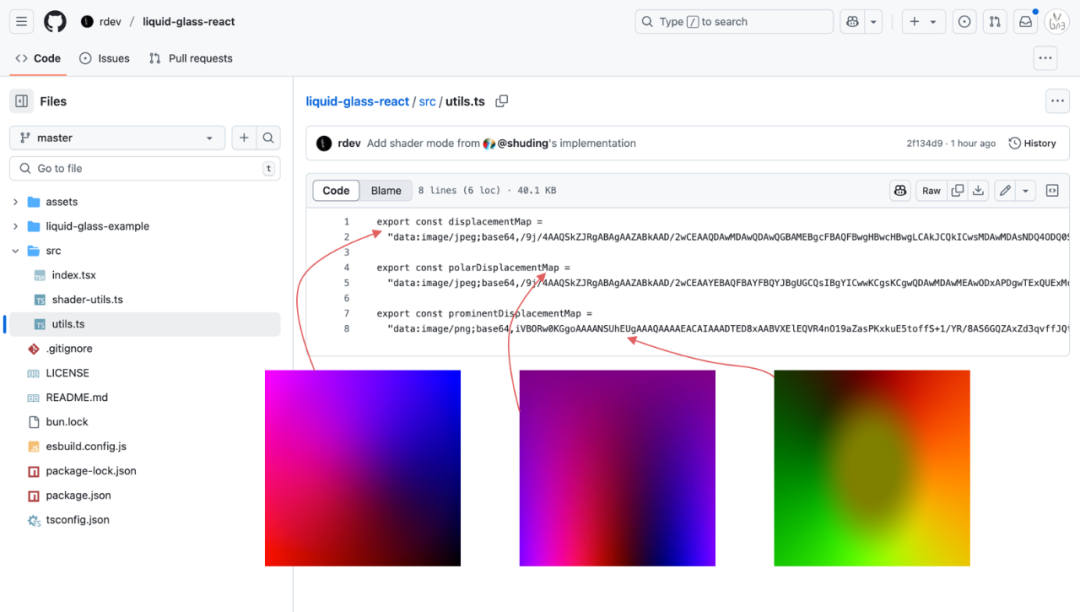Screen dimensions: 1080x612
Task: Open commit 2f134d9 link
Action: pos(924,143)
